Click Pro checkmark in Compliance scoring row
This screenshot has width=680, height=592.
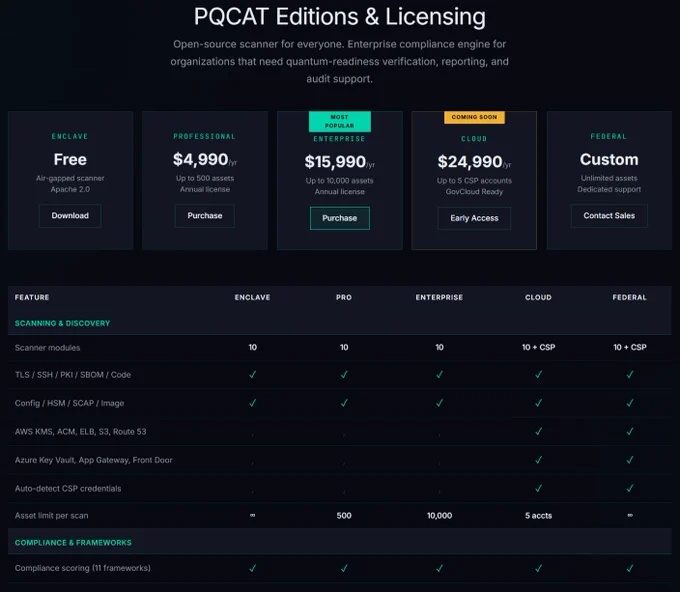[344, 568]
